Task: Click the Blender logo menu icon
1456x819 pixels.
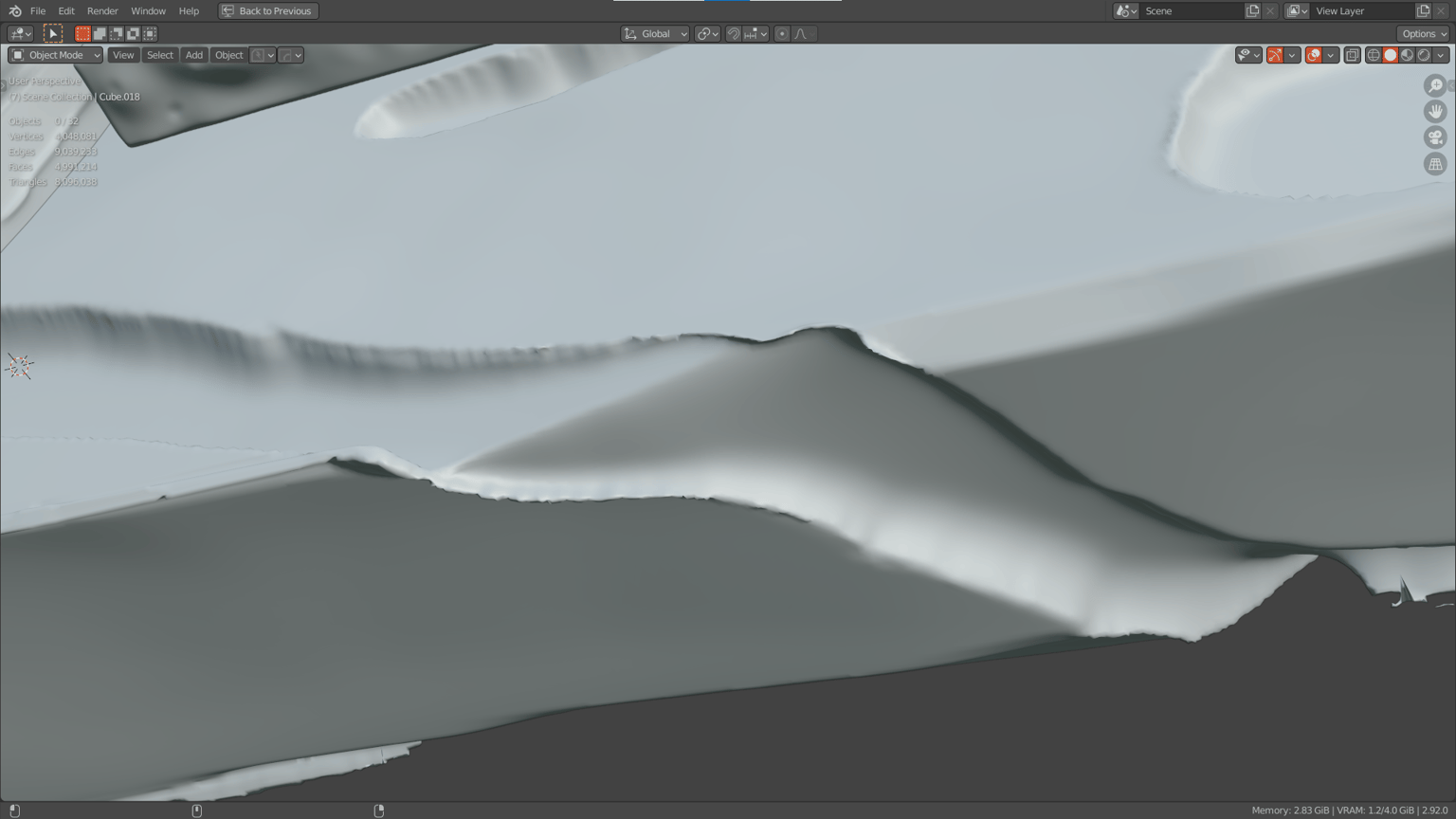Action: click(14, 10)
